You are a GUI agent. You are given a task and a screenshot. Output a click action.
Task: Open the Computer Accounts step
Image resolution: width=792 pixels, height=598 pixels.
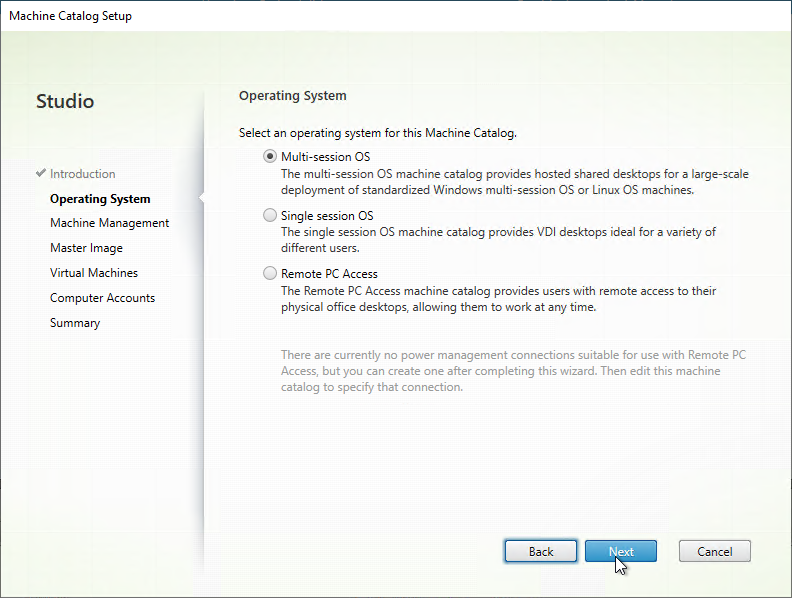(x=103, y=298)
